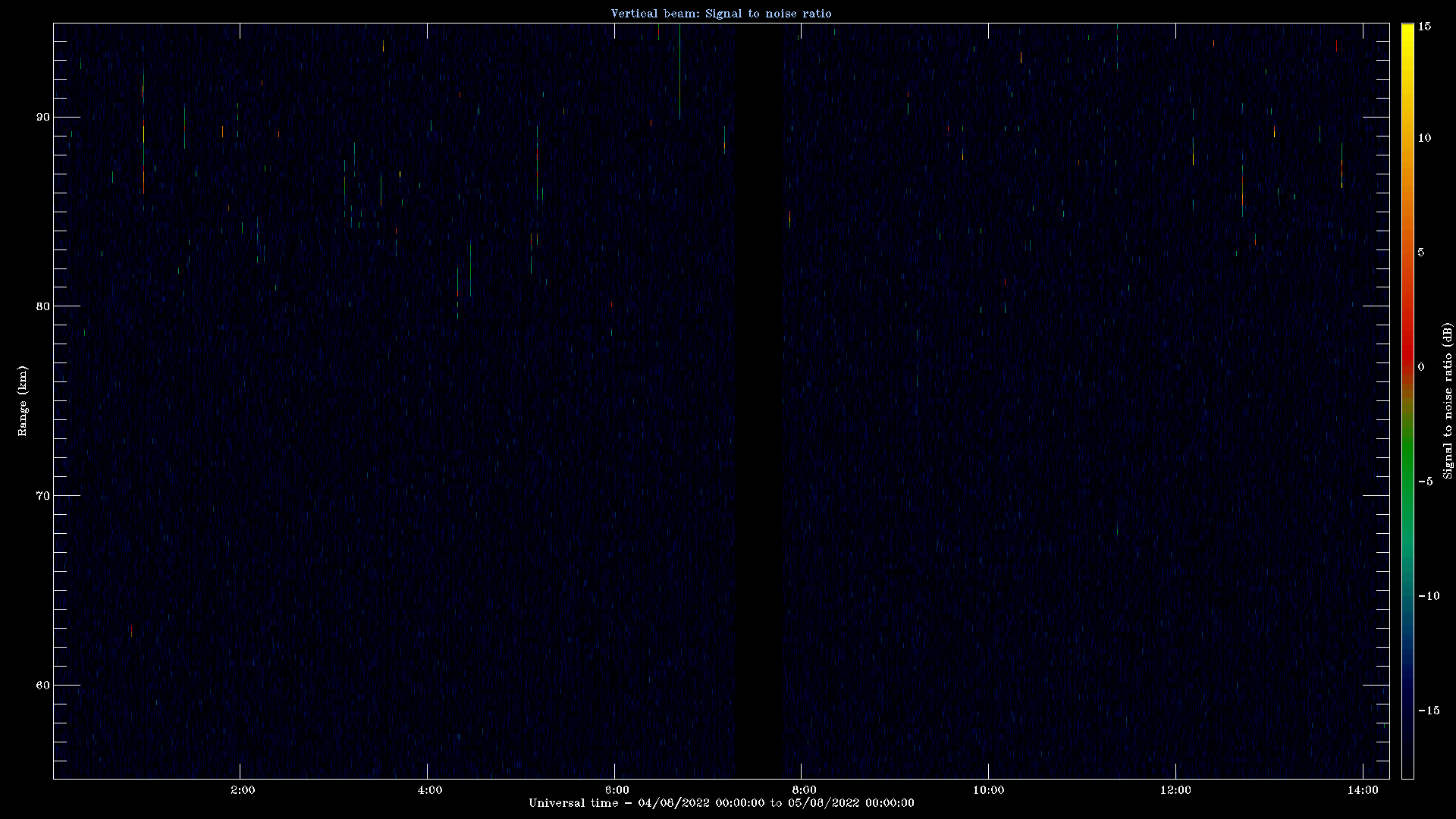This screenshot has height=819, width=1456.
Task: Click the 'Signal to noise ratio (dB)' colorbar label
Action: click(1448, 400)
